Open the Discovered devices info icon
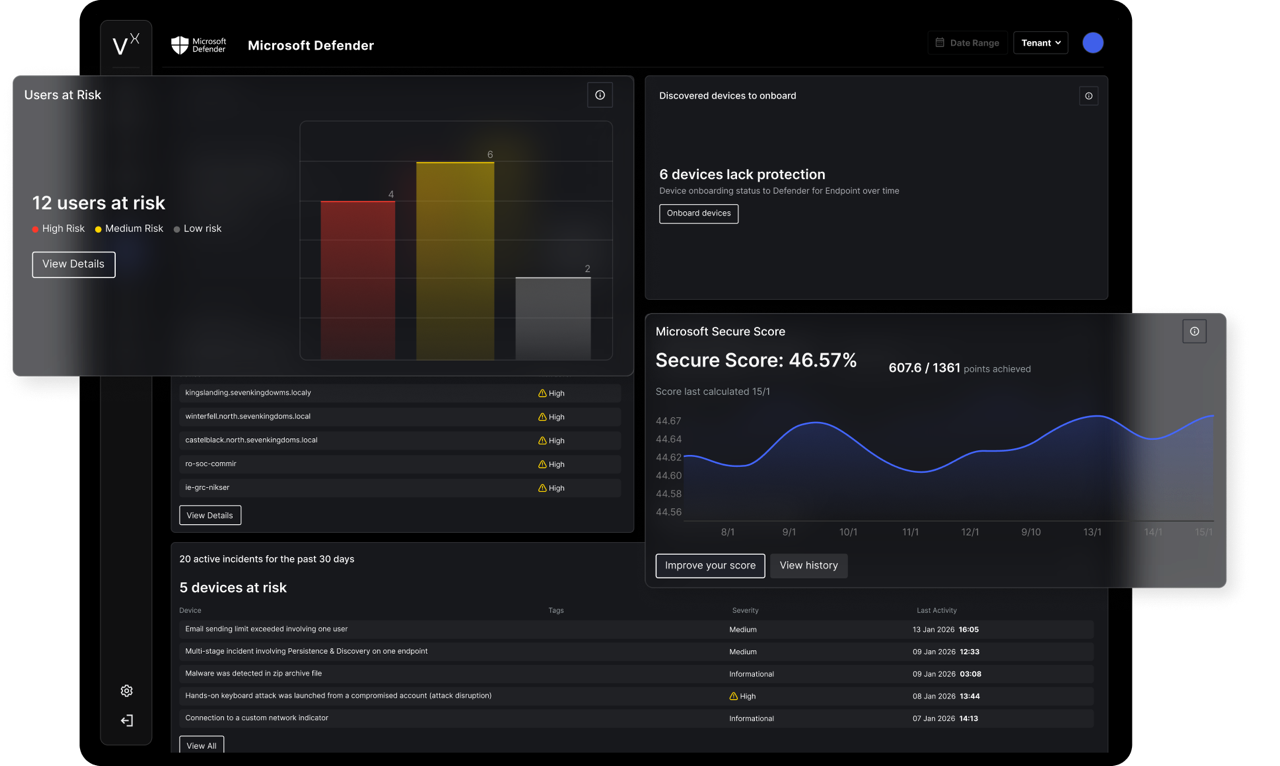 pyautogui.click(x=1089, y=96)
